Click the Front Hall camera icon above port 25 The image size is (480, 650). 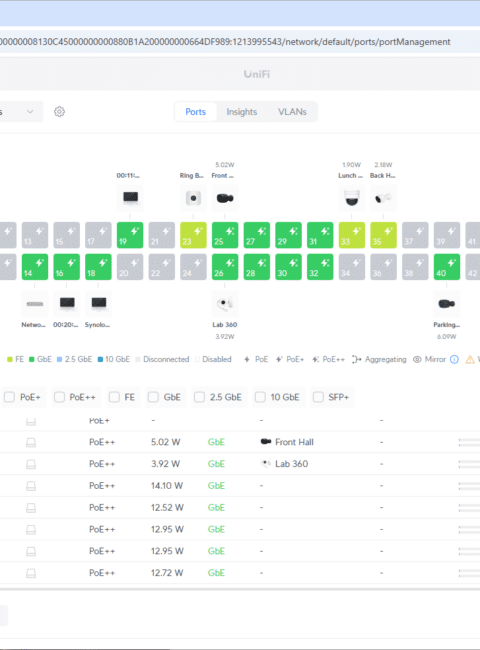click(225, 198)
